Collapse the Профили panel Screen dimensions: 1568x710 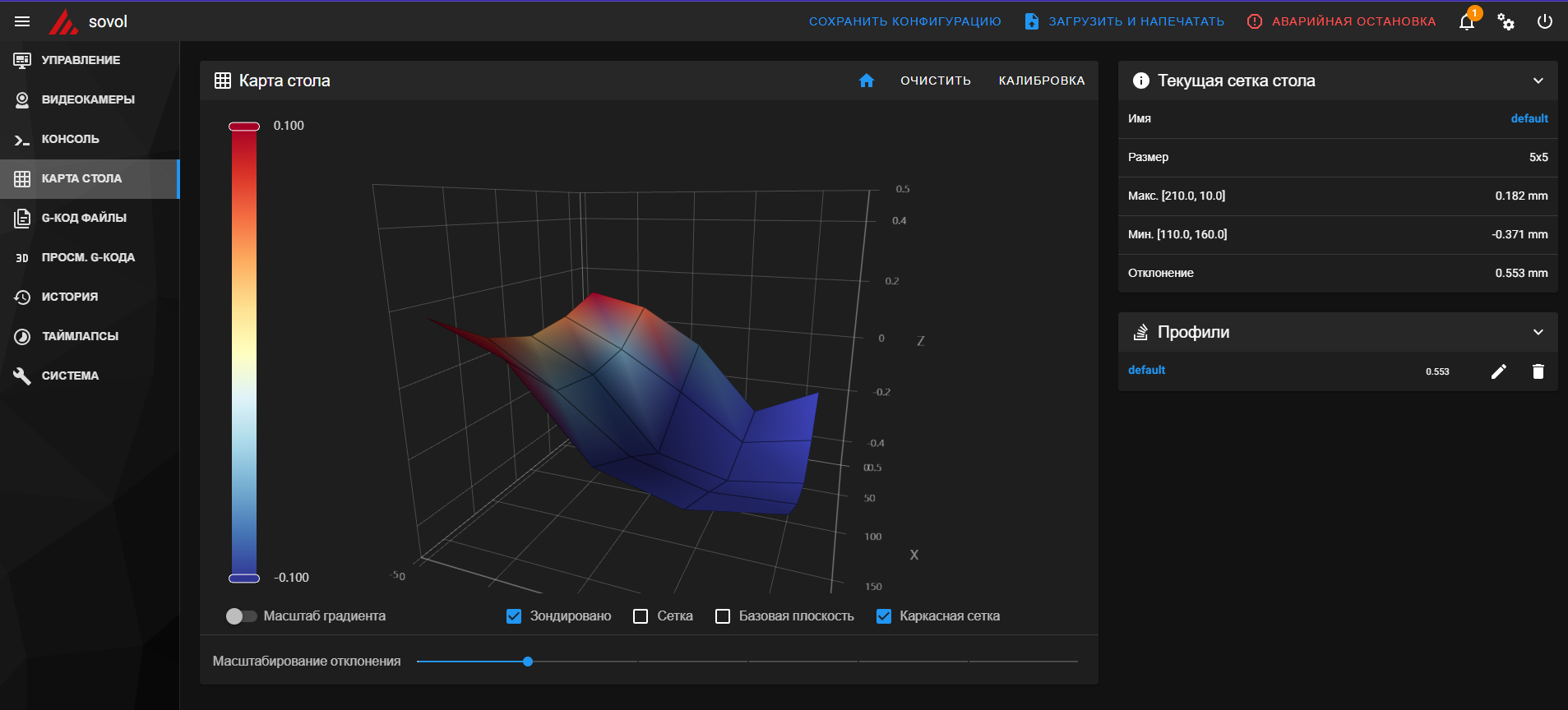(1538, 332)
